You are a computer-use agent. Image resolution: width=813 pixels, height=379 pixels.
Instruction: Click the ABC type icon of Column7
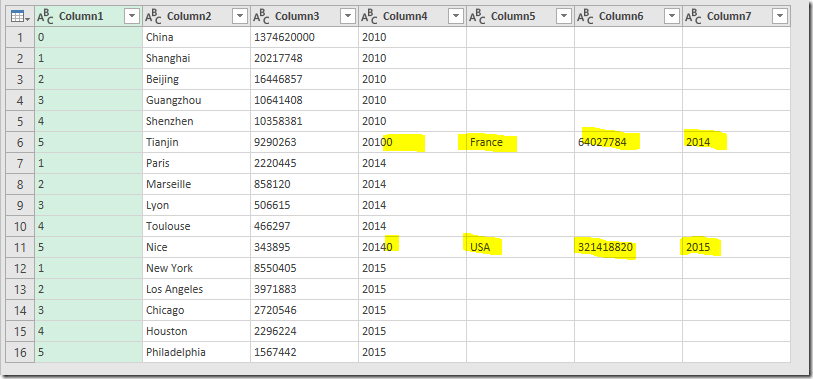693,17
